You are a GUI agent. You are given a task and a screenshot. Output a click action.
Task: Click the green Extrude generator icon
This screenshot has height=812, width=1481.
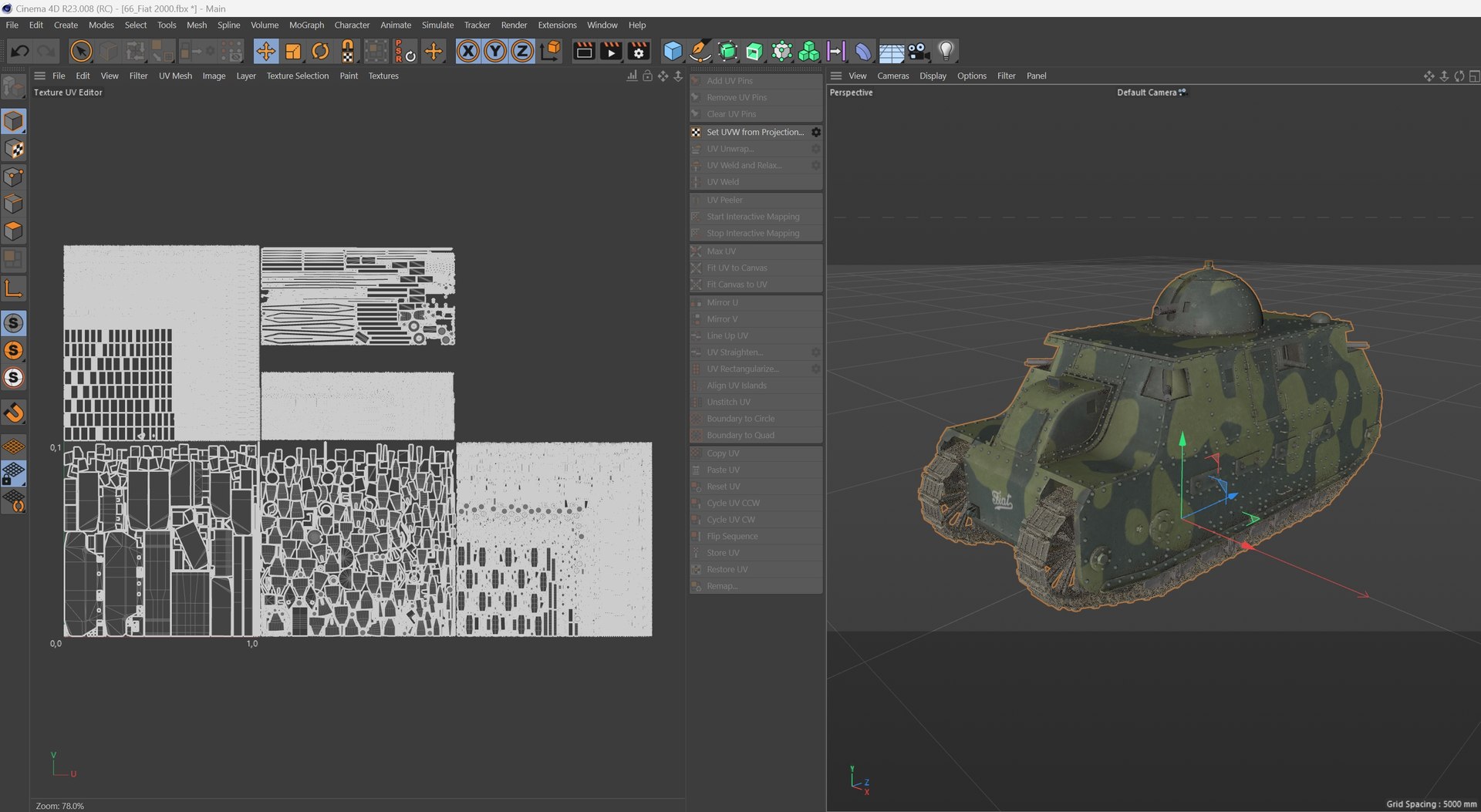click(754, 52)
